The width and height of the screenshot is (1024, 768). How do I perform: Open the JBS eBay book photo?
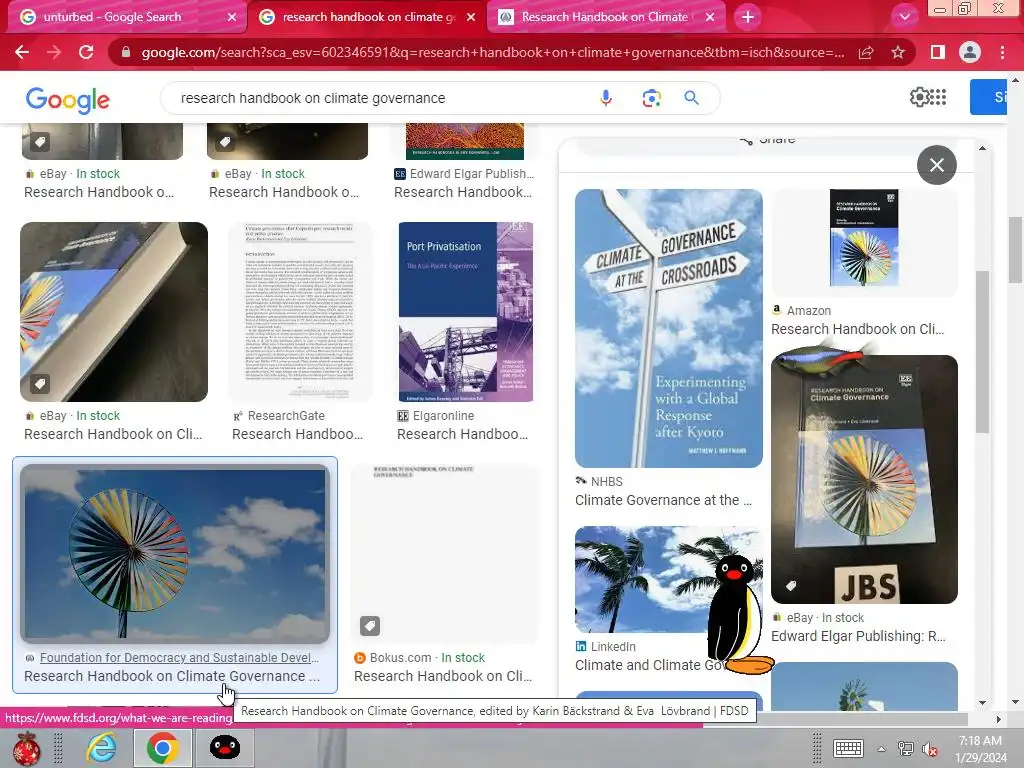pos(864,479)
